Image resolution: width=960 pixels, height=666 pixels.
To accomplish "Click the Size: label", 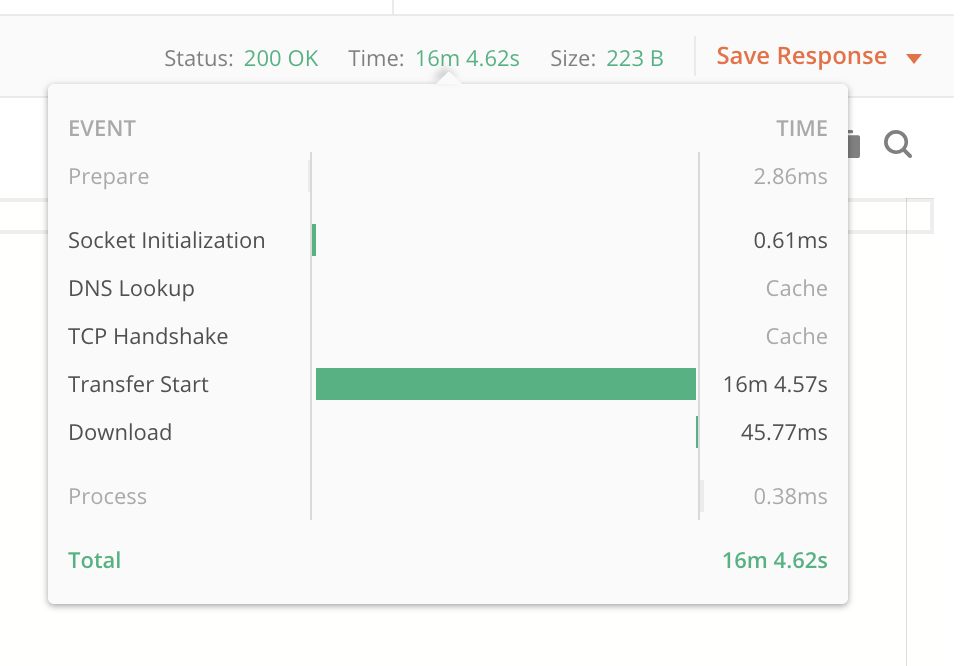I will pyautogui.click(x=573, y=59).
